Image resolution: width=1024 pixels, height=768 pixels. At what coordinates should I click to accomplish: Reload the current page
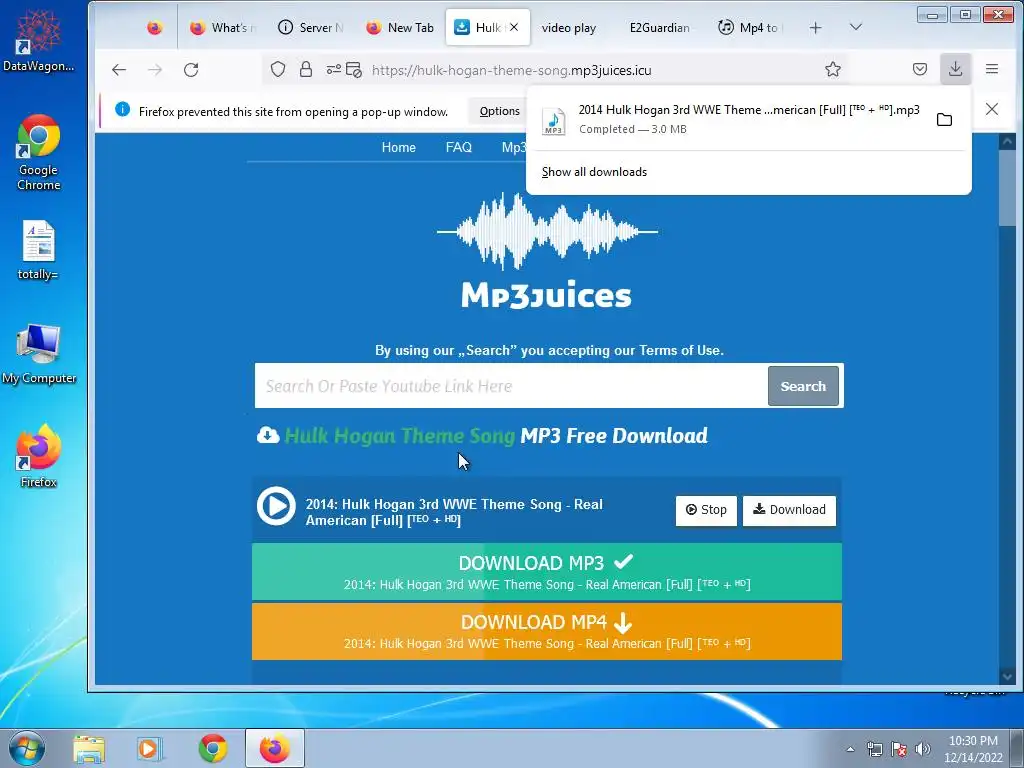191,70
